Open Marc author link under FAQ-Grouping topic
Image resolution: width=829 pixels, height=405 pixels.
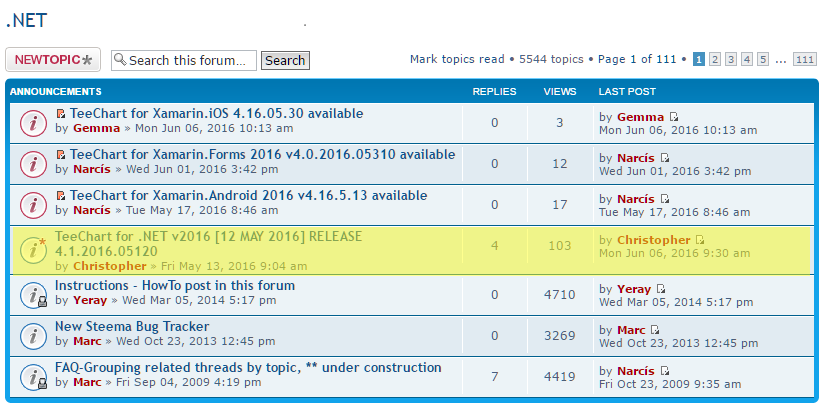tap(87, 382)
